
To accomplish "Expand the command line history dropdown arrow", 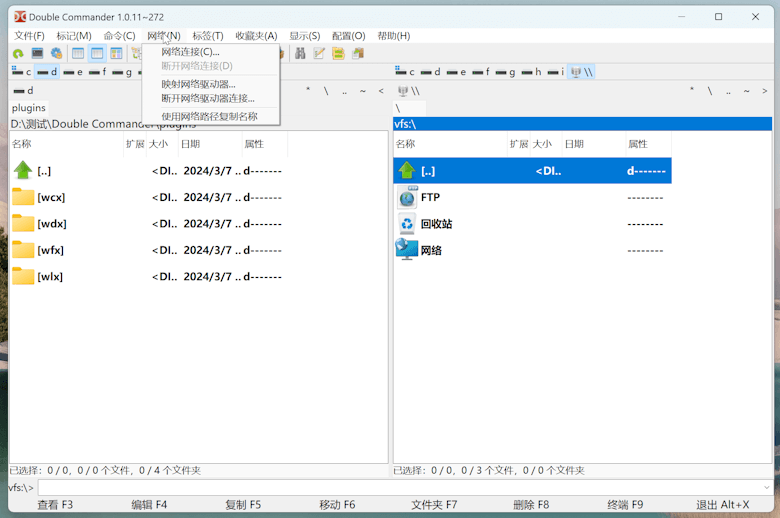I will 767,488.
